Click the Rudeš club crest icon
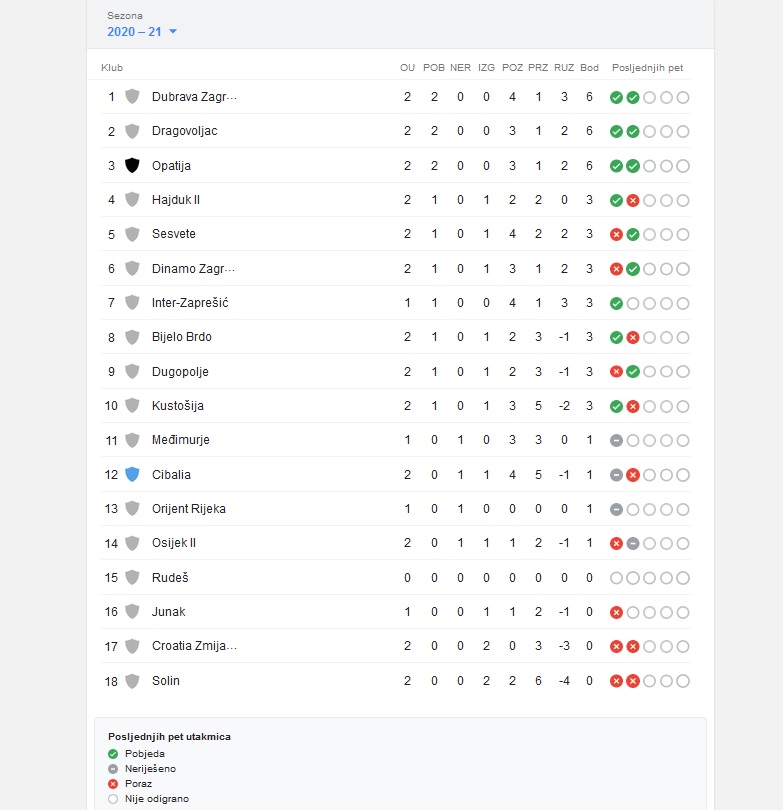This screenshot has height=810, width=783. (x=132, y=577)
